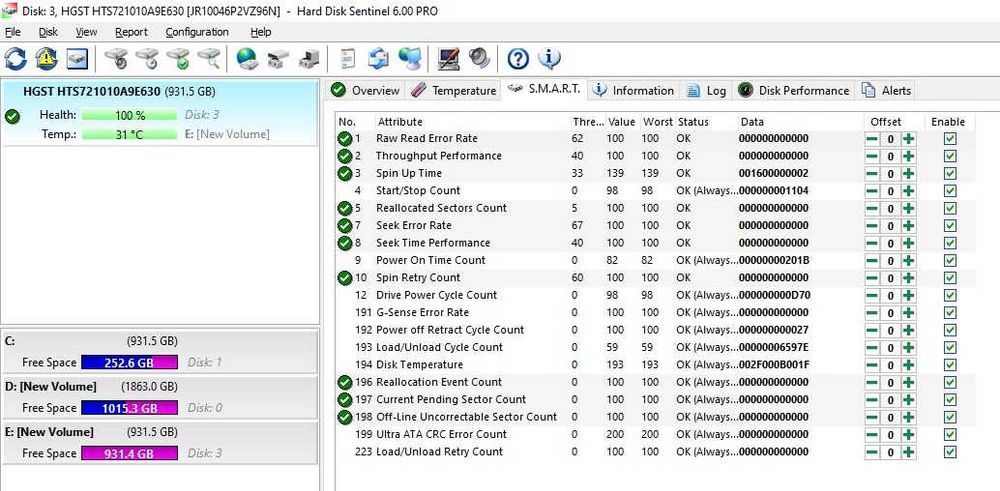Untick Enable checkbox for Raw Read Error Rate
Screen dimensions: 1000x491
(950, 138)
